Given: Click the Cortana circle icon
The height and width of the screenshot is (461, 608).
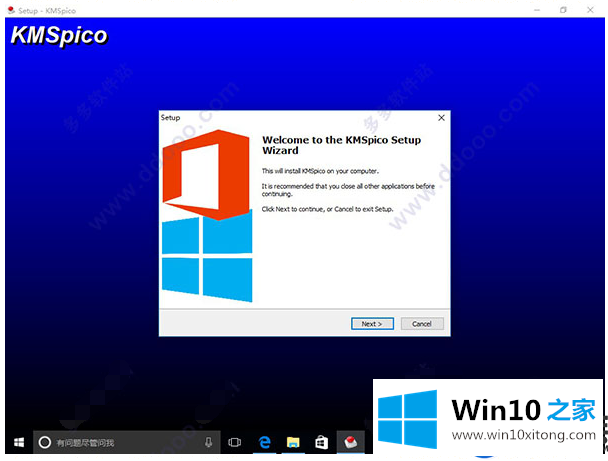Looking at the screenshot, I should pyautogui.click(x=45, y=442).
